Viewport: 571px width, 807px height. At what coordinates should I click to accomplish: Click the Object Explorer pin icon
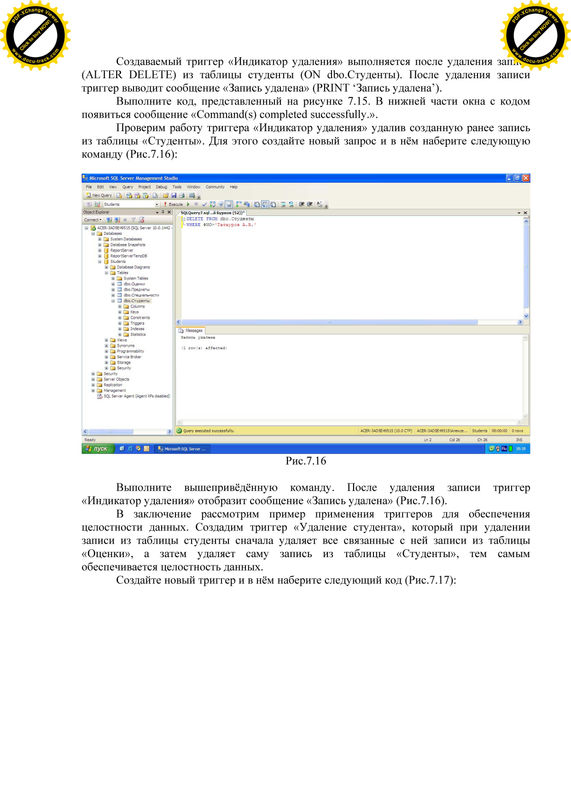pos(163,212)
